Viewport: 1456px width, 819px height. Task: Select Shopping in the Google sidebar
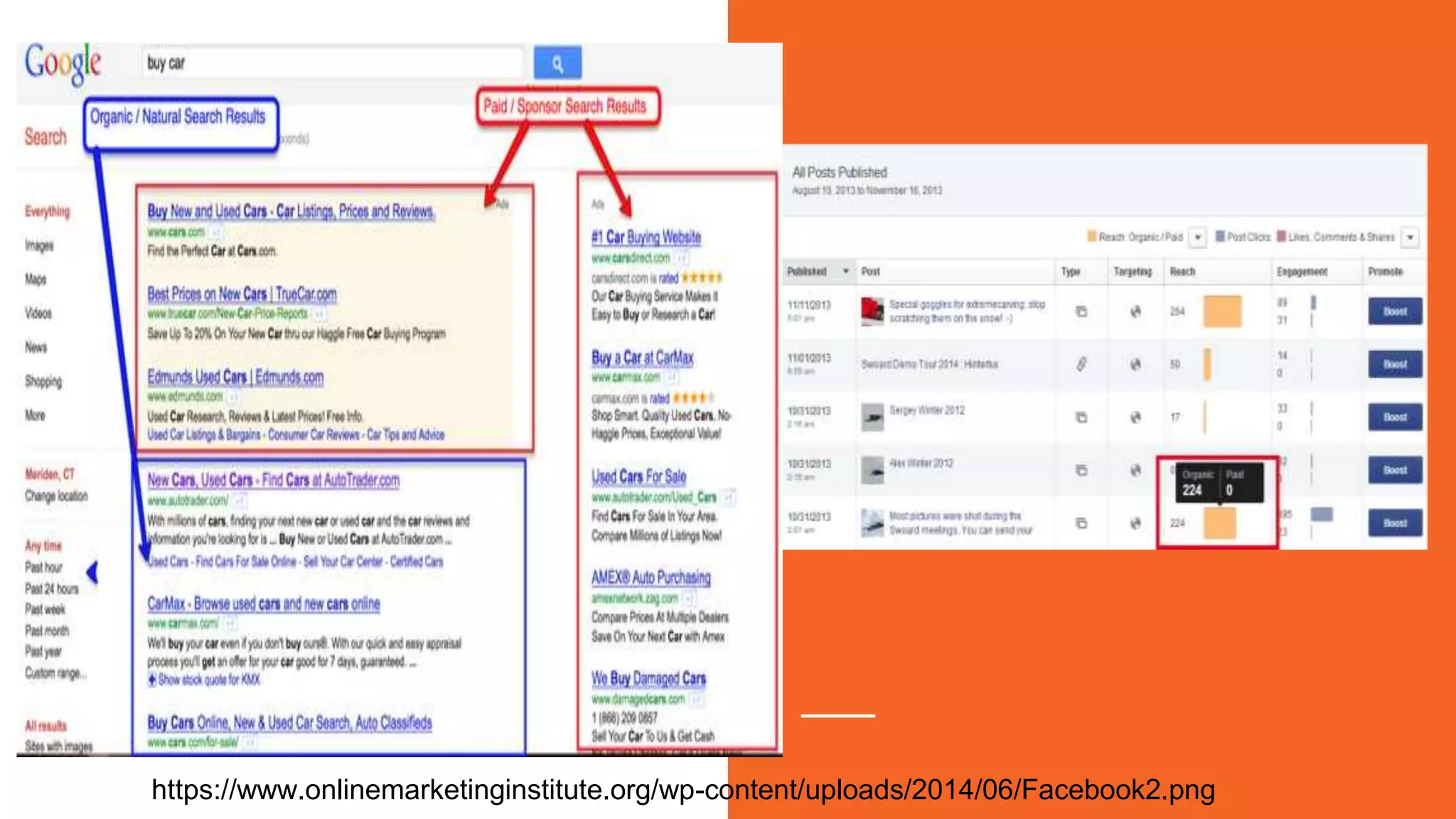click(x=43, y=382)
